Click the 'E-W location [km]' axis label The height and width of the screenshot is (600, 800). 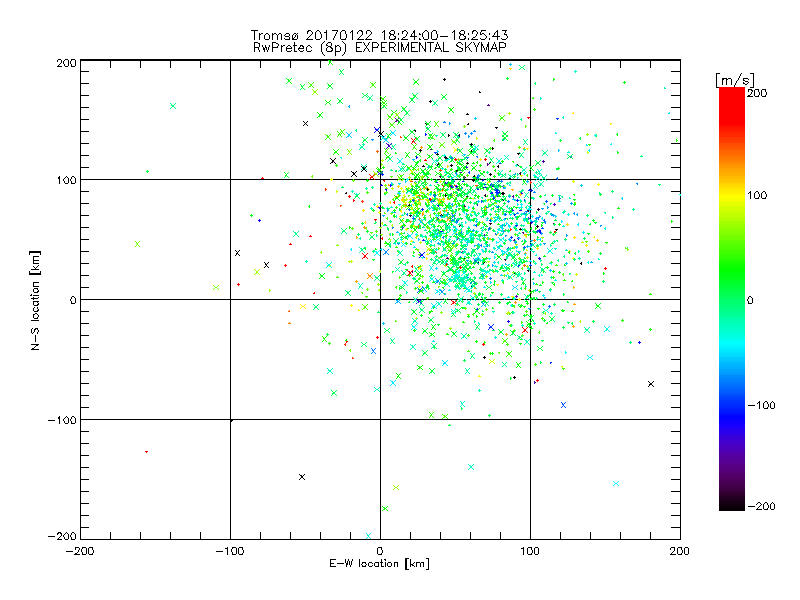tap(379, 563)
